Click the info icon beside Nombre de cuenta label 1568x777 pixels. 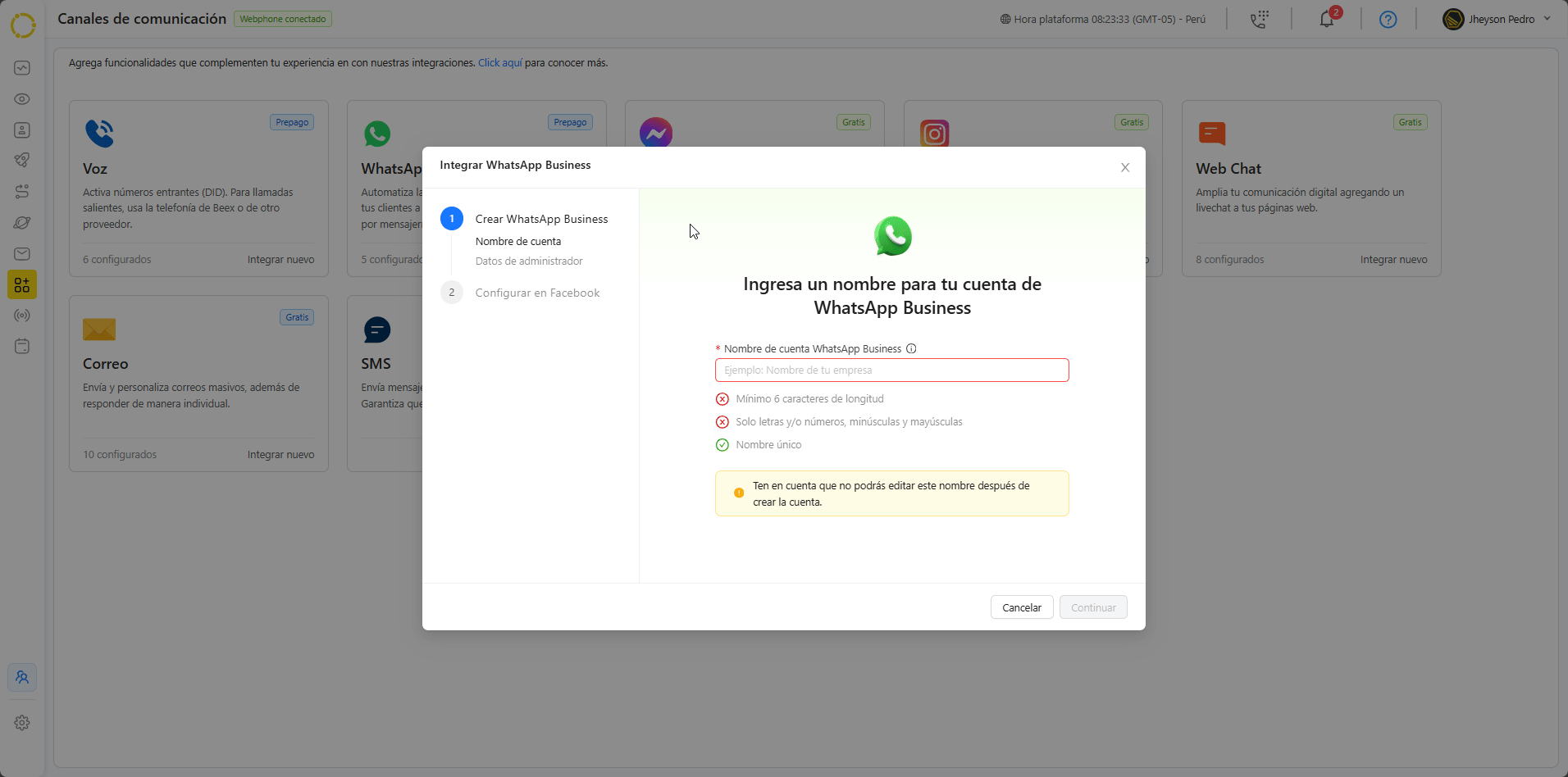(x=911, y=348)
